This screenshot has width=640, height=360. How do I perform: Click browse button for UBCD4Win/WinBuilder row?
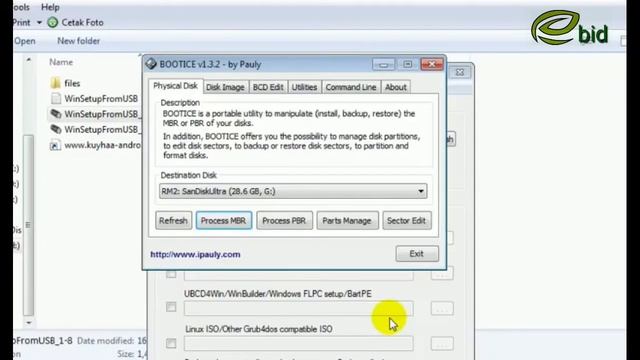[442, 308]
